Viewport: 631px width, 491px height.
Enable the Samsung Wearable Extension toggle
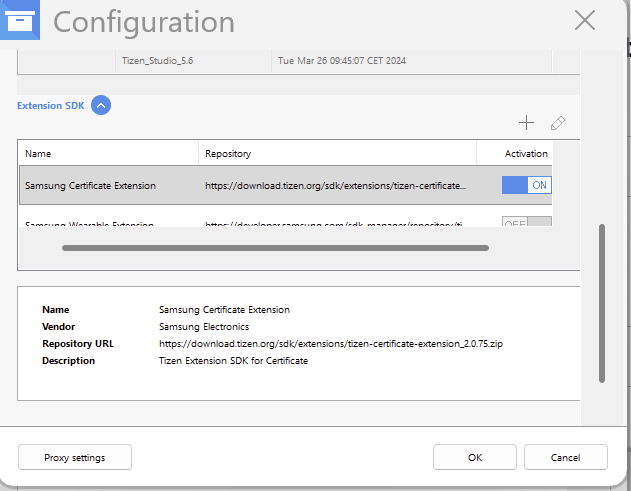526,223
